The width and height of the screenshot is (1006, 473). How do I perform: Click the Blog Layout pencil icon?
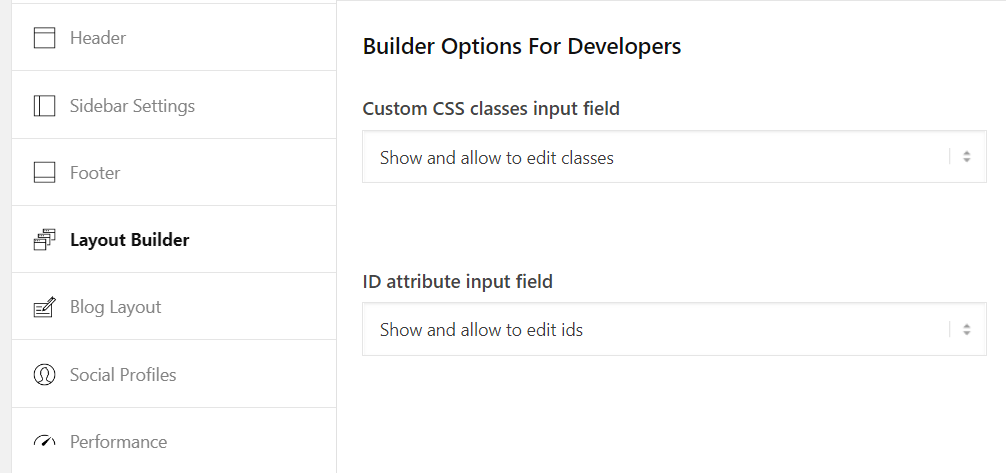tap(44, 307)
